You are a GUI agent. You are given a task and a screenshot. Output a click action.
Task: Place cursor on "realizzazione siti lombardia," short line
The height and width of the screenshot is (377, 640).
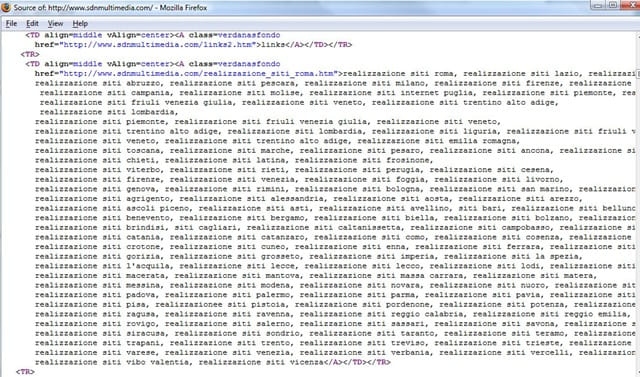(109, 112)
